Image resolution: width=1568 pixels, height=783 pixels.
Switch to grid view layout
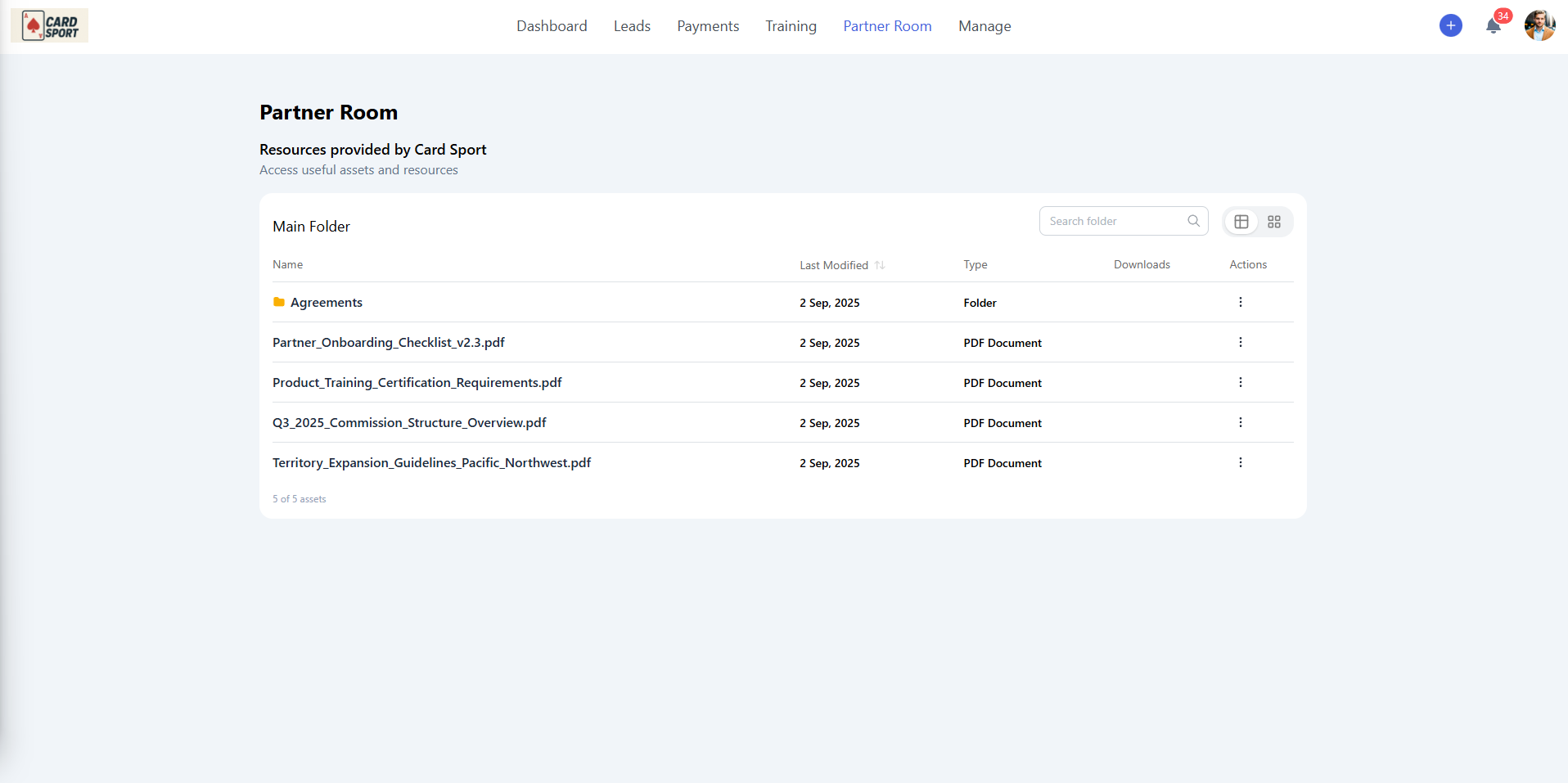1273,222
